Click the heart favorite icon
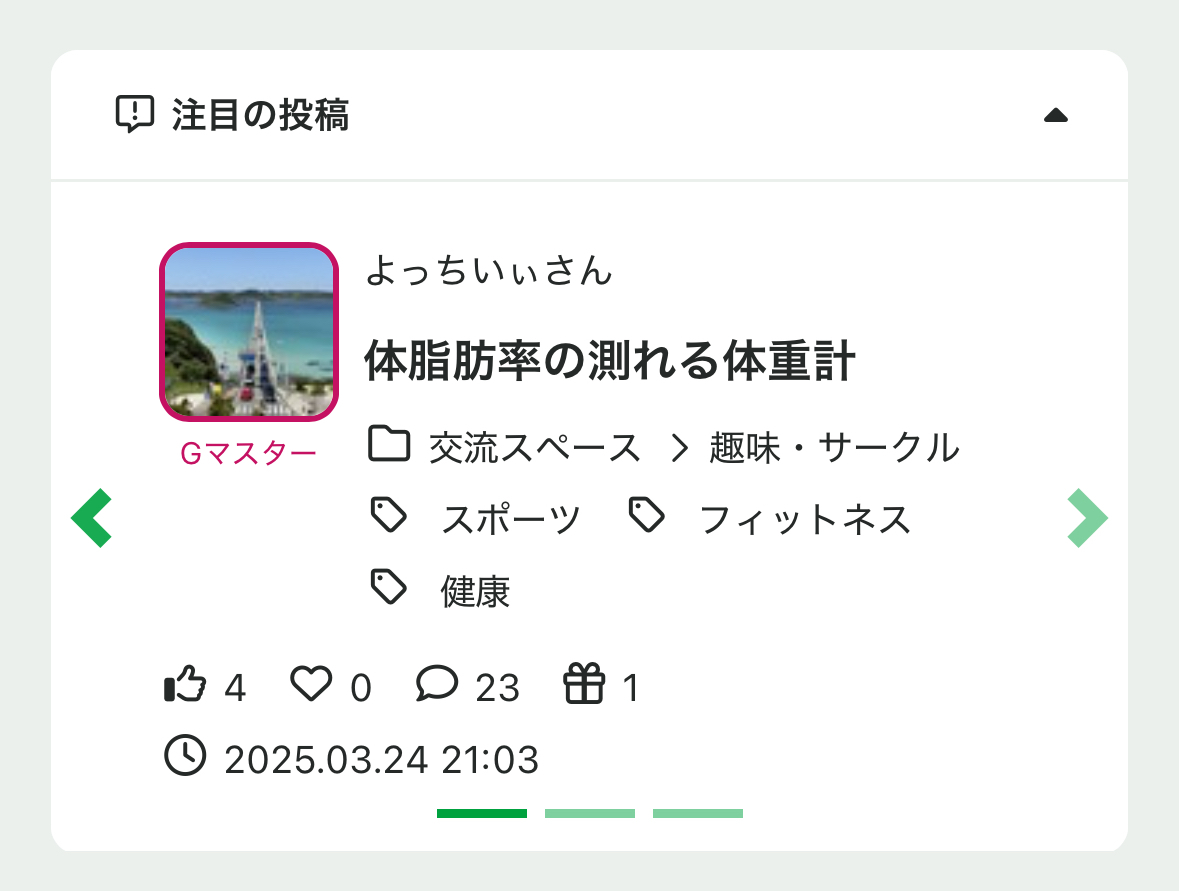This screenshot has height=891, width=1179. [x=310, y=685]
